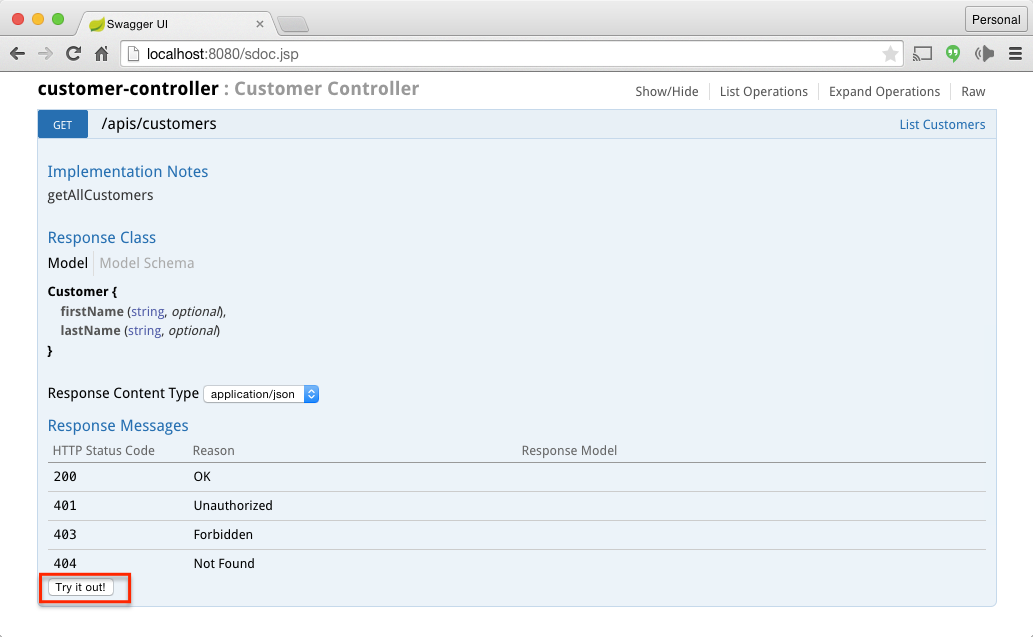Click the Response Class heading
Viewport: 1033px width, 637px height.
pyautogui.click(x=101, y=237)
